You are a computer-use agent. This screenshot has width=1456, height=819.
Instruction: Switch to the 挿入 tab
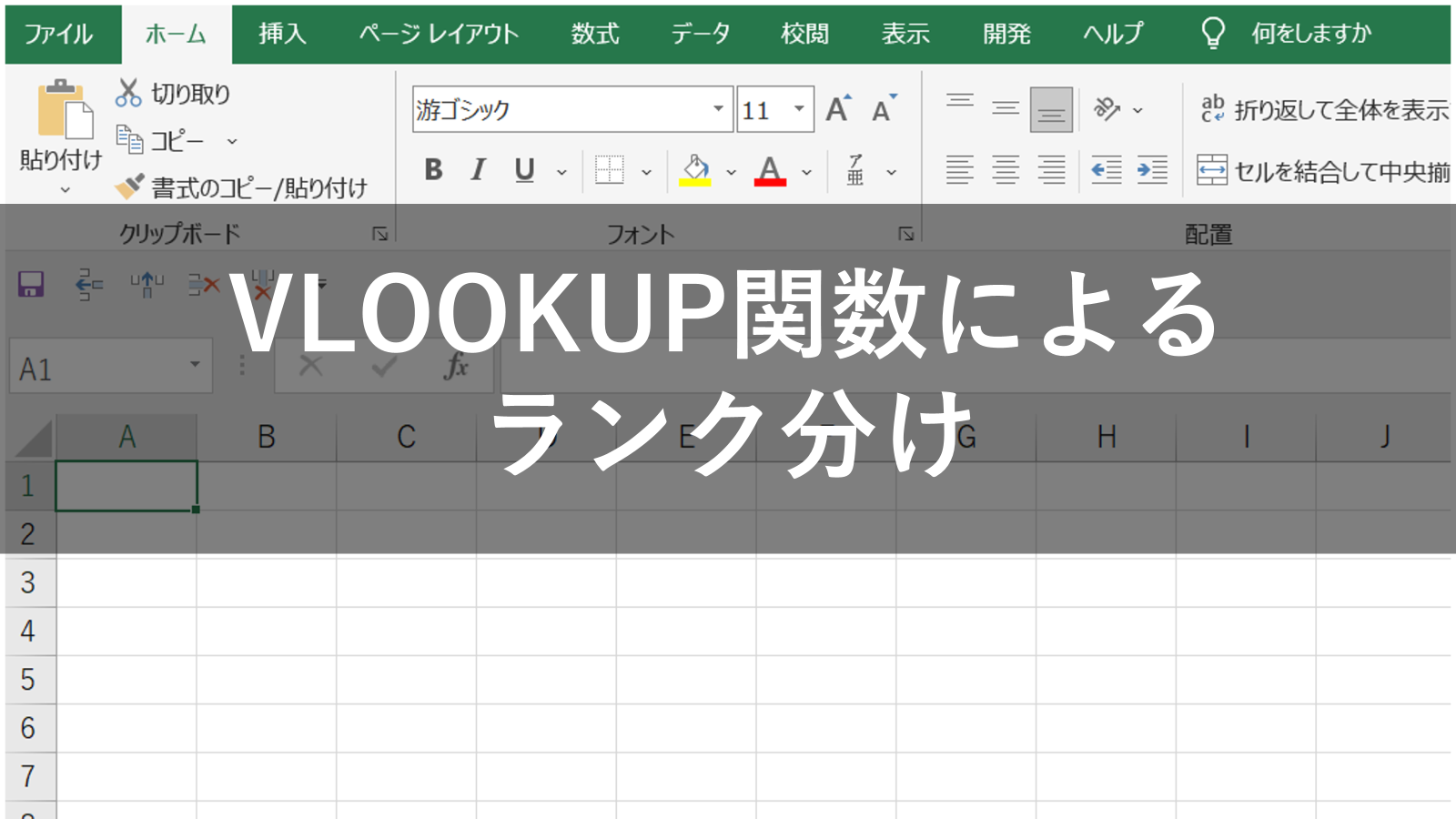[282, 34]
